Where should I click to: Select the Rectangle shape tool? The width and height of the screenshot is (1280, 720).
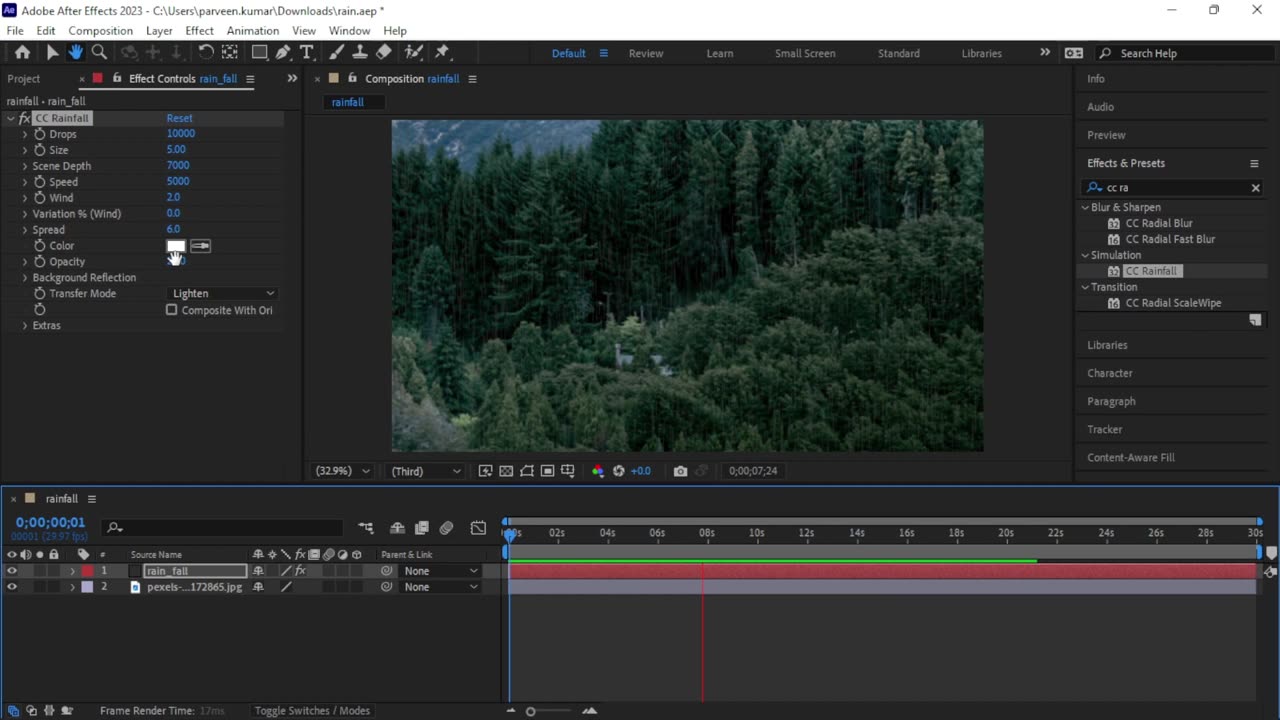pos(259,53)
